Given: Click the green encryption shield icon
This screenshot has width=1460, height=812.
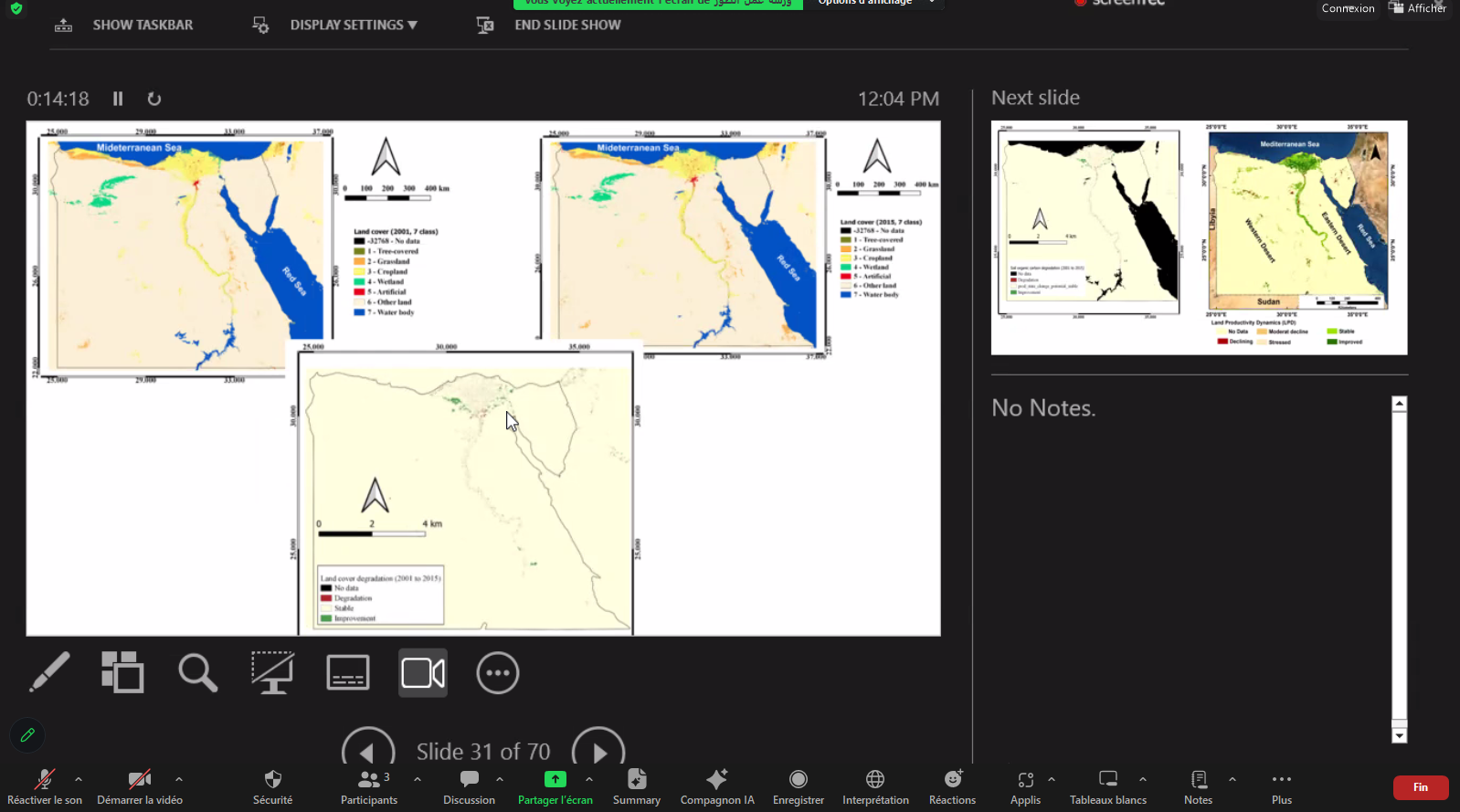Looking at the screenshot, I should pos(16,7).
